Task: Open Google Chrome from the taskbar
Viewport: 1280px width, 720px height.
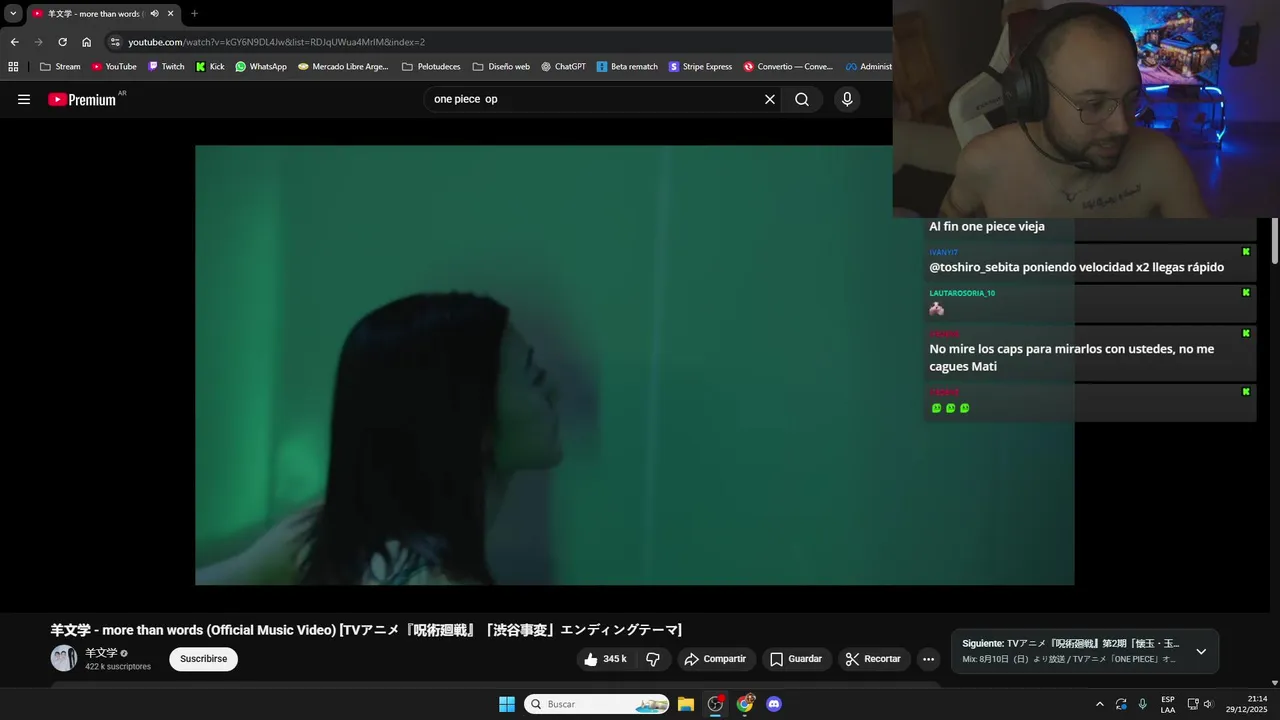Action: [x=745, y=704]
